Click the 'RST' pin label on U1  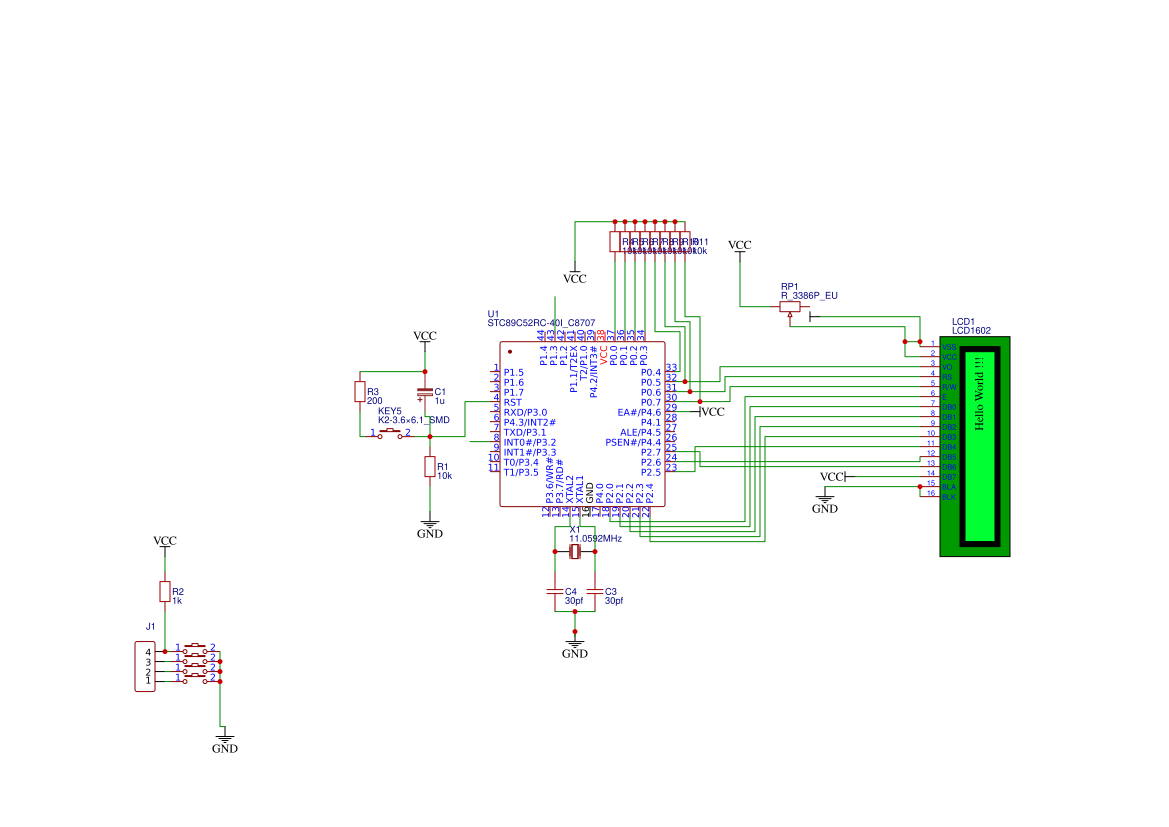pos(512,402)
